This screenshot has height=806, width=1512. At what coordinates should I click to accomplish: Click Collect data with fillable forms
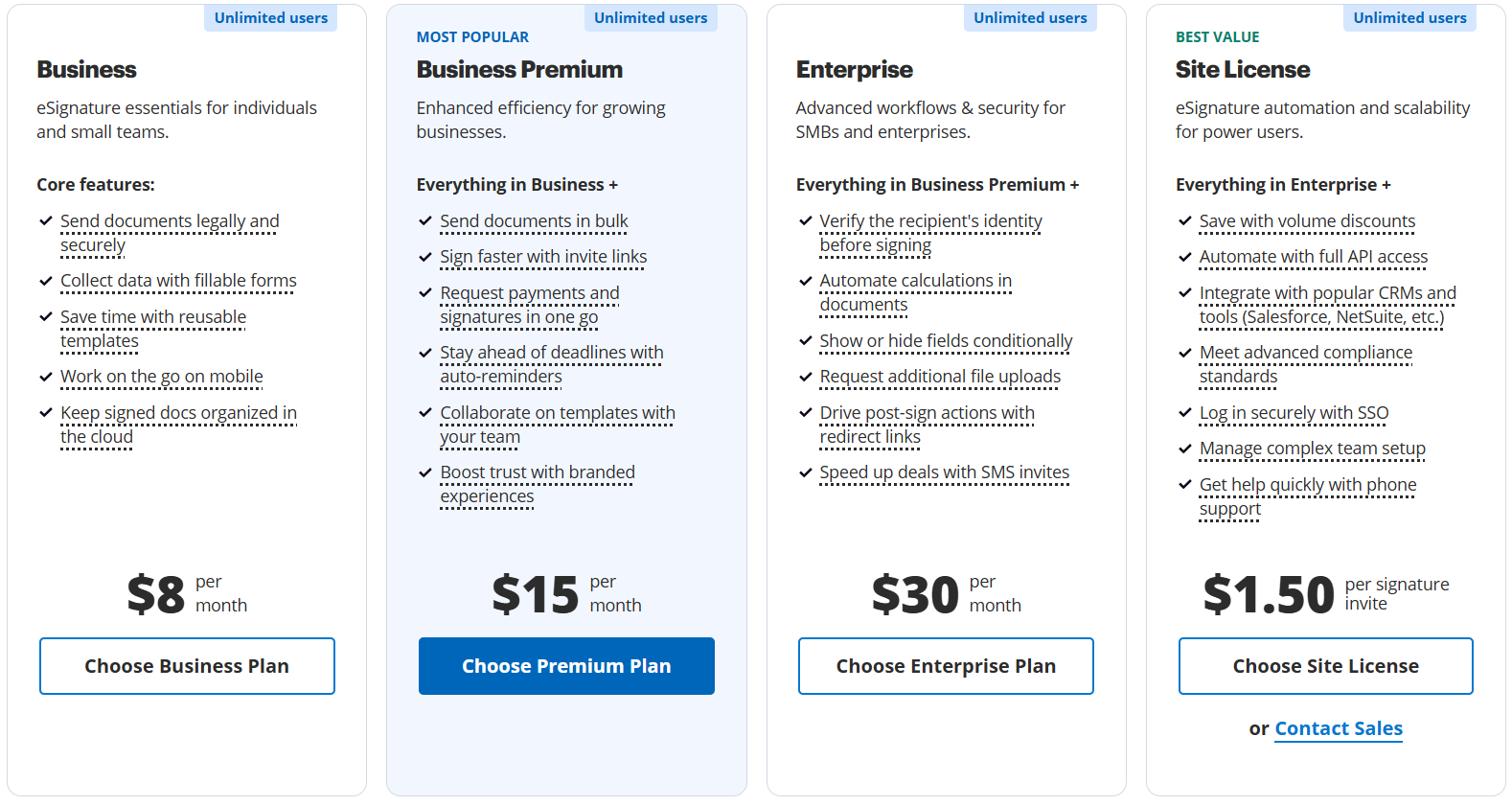click(178, 281)
